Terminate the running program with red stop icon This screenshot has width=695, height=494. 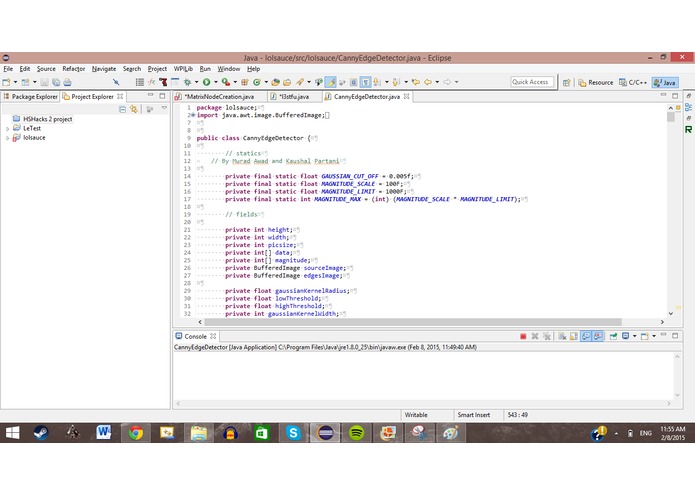coord(523,336)
